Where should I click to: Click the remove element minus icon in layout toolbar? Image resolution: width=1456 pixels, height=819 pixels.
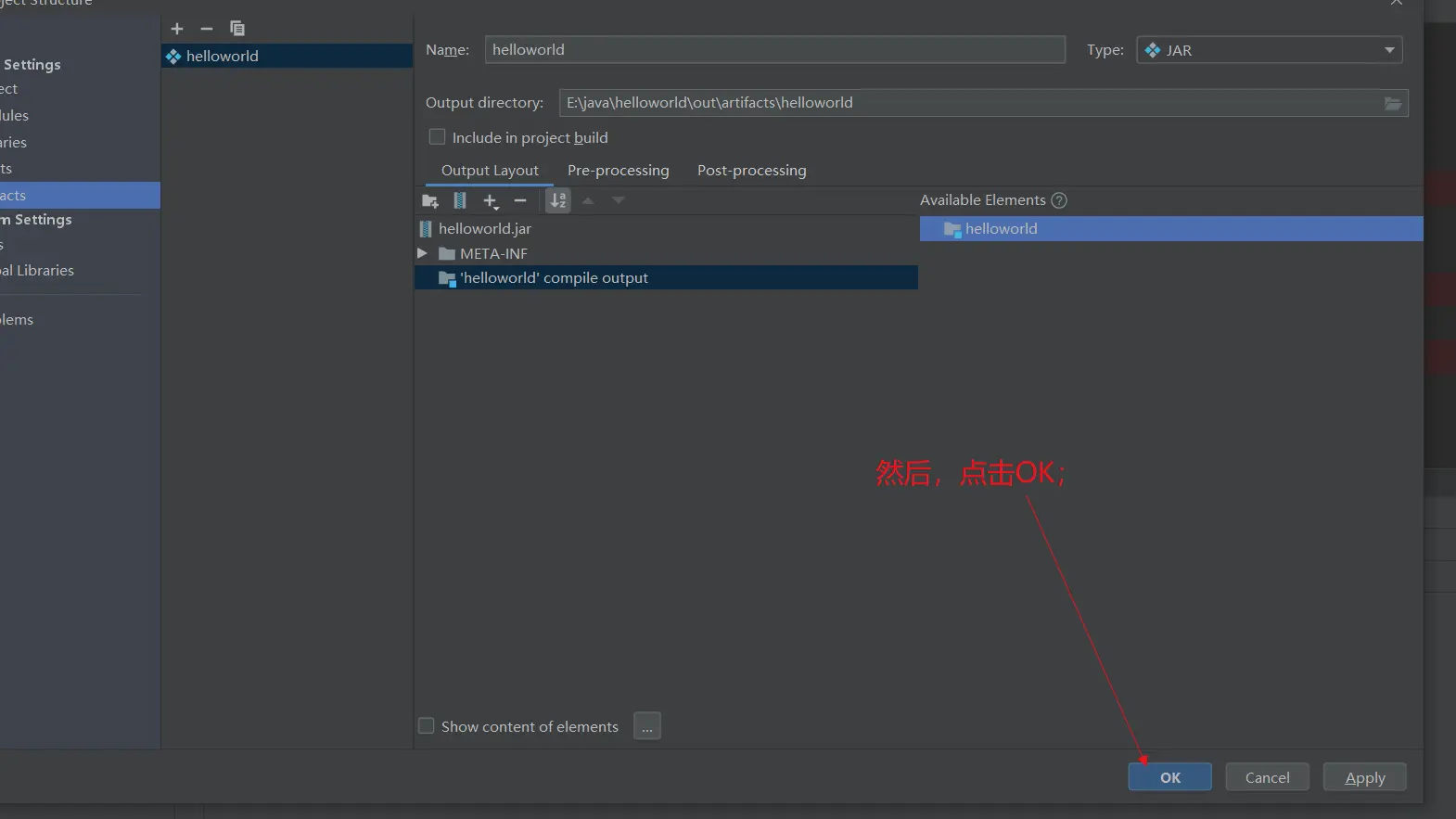[x=520, y=201]
